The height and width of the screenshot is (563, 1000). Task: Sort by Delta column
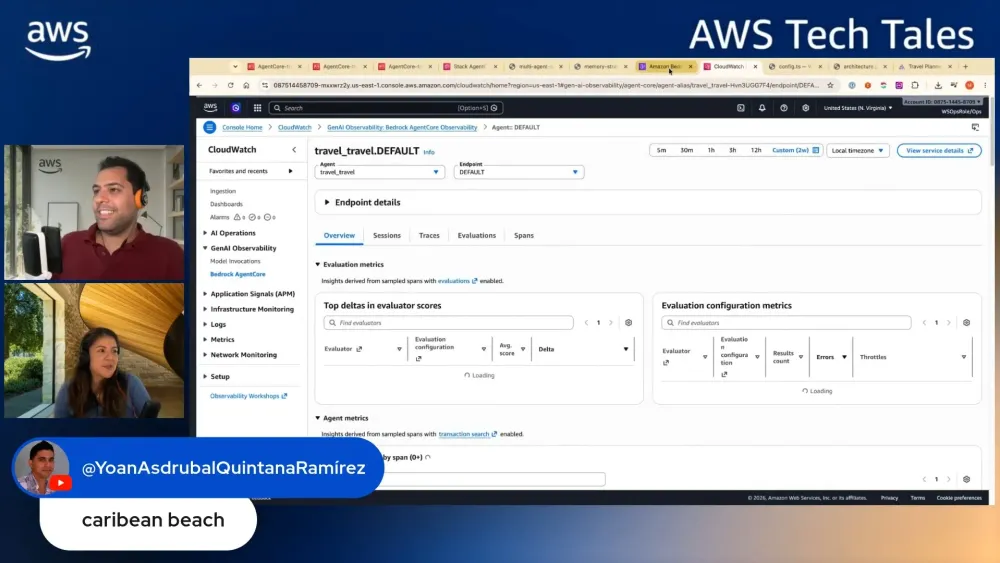tap(626, 349)
